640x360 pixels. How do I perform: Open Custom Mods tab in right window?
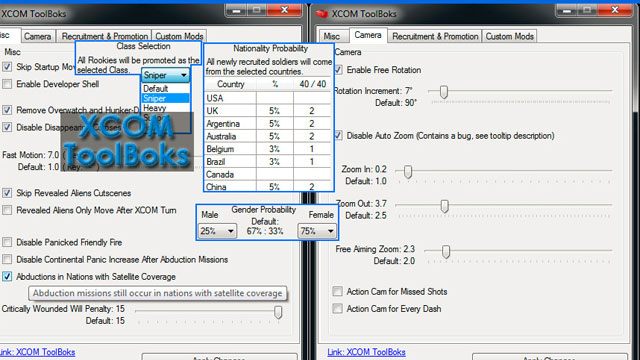pos(509,36)
